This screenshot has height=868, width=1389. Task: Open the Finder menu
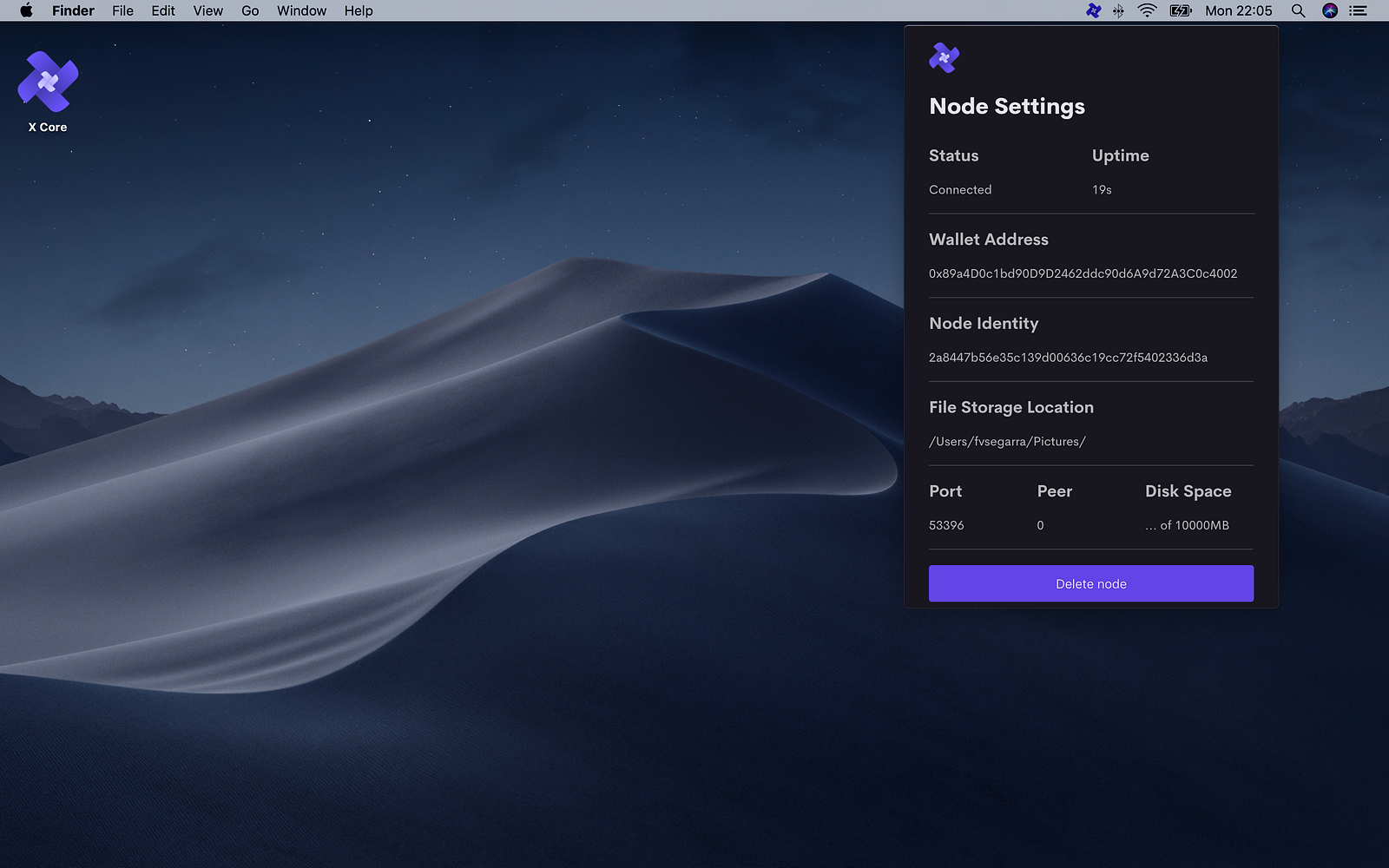tap(73, 10)
